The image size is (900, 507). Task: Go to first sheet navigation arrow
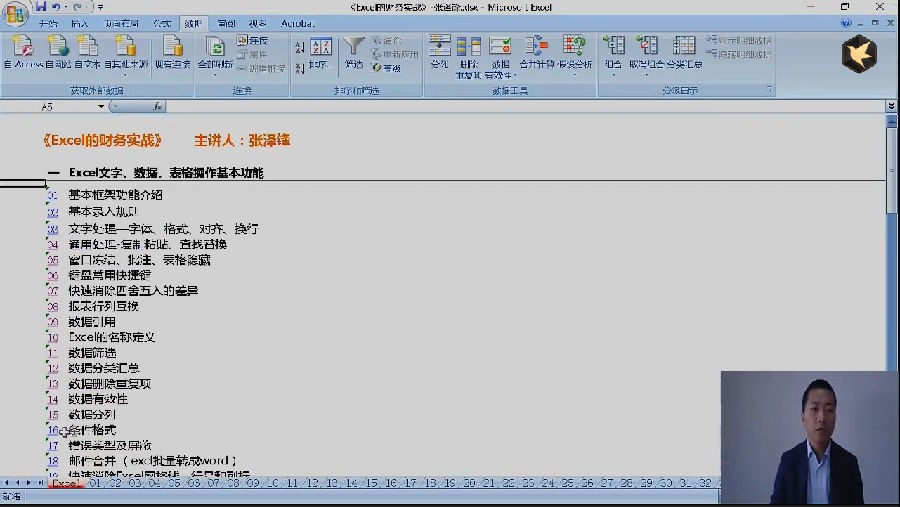[7, 483]
